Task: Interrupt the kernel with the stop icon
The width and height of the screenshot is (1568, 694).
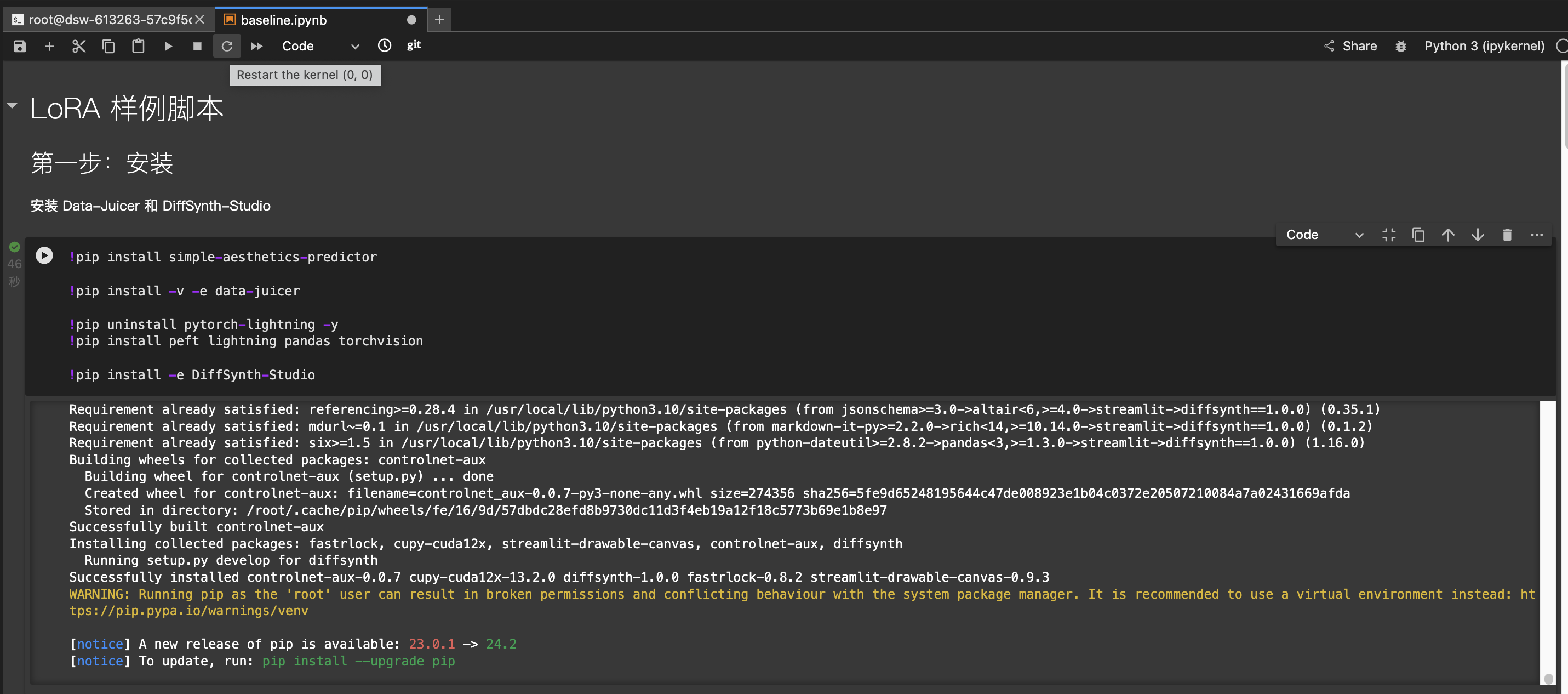Action: (x=197, y=46)
